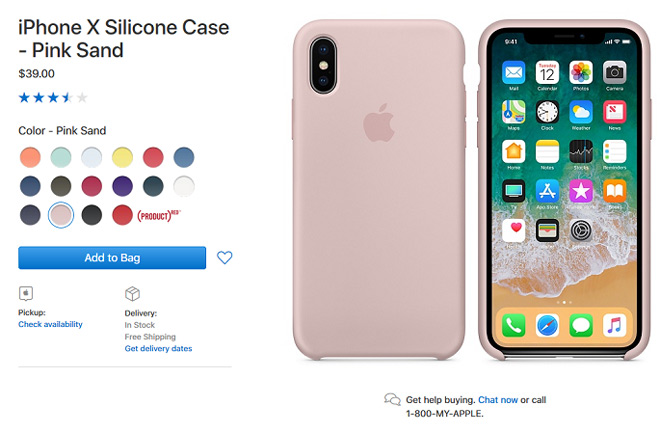This screenshot has height=433, width=660.
Task: Click the front view phone case image
Action: [564, 190]
